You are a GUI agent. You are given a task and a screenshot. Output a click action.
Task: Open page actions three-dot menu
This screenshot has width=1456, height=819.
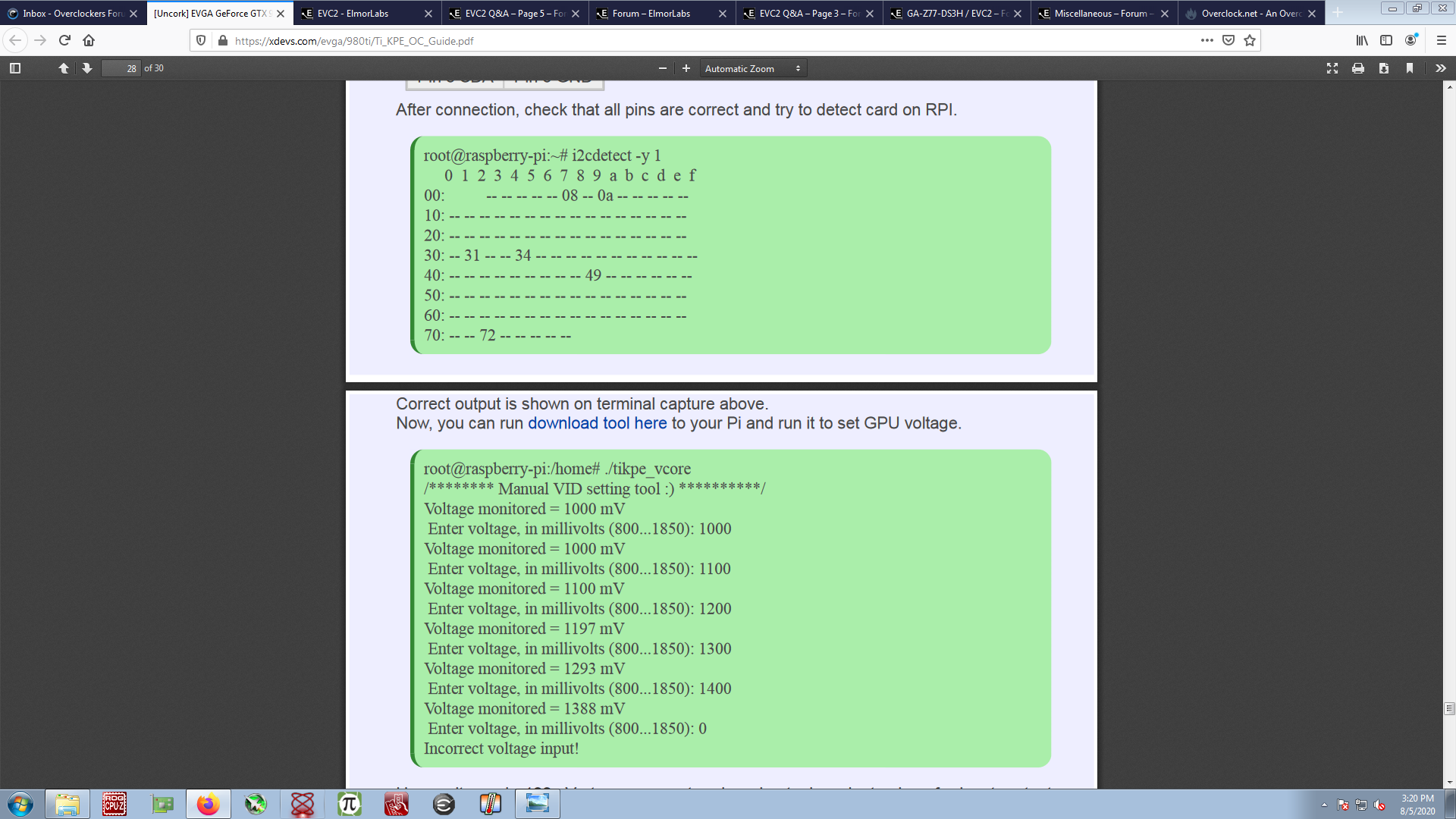(1207, 40)
